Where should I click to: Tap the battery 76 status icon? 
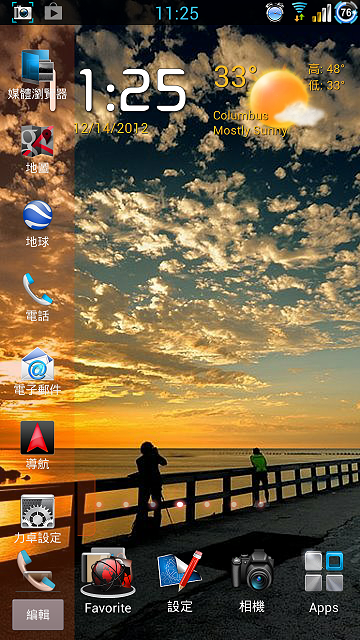[346, 12]
